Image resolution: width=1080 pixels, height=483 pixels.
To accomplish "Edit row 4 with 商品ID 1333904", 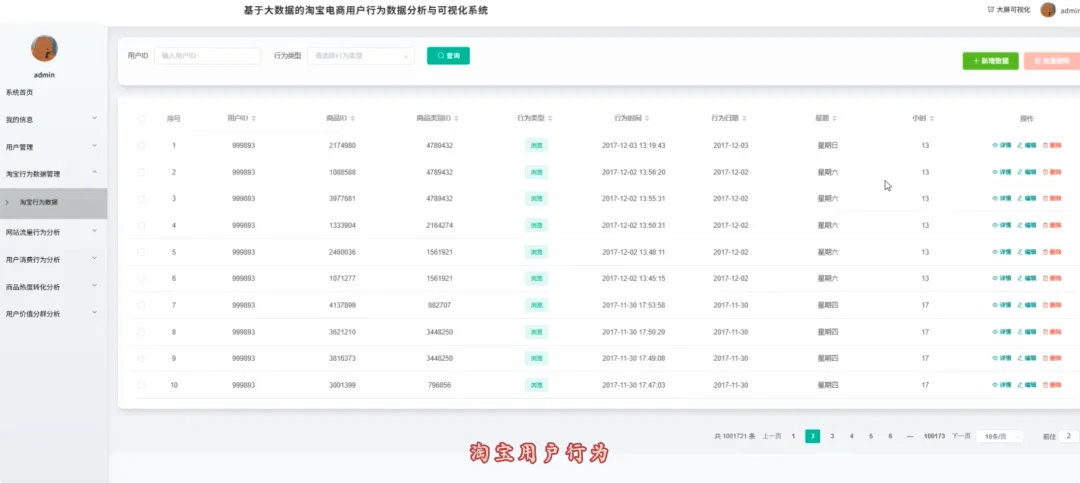I will point(1026,225).
